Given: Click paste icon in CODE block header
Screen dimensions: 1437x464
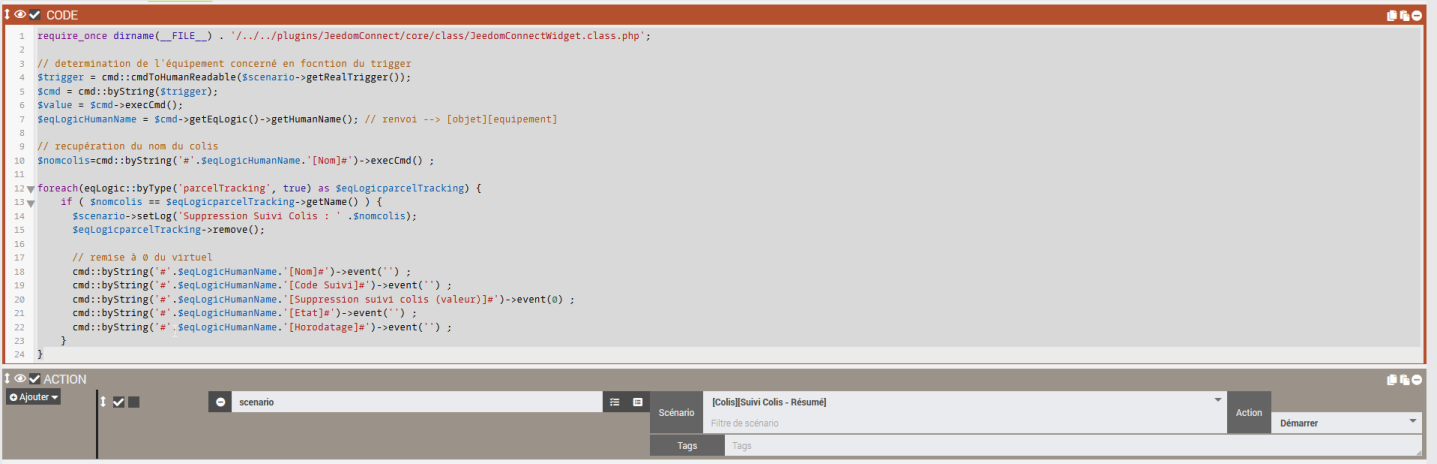Looking at the screenshot, I should pos(1404,15).
